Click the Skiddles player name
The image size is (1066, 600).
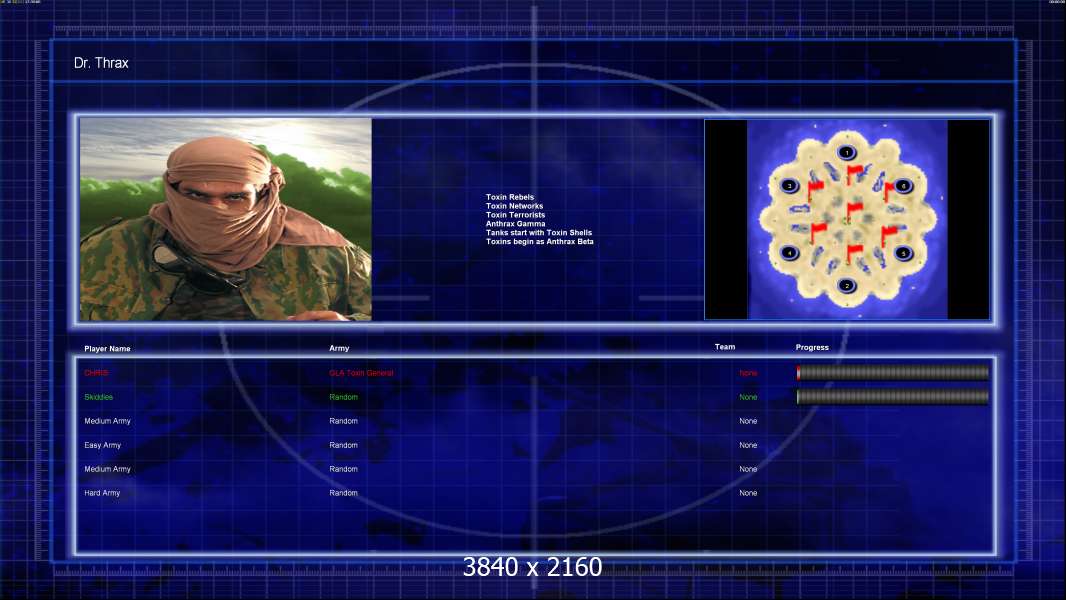99,397
